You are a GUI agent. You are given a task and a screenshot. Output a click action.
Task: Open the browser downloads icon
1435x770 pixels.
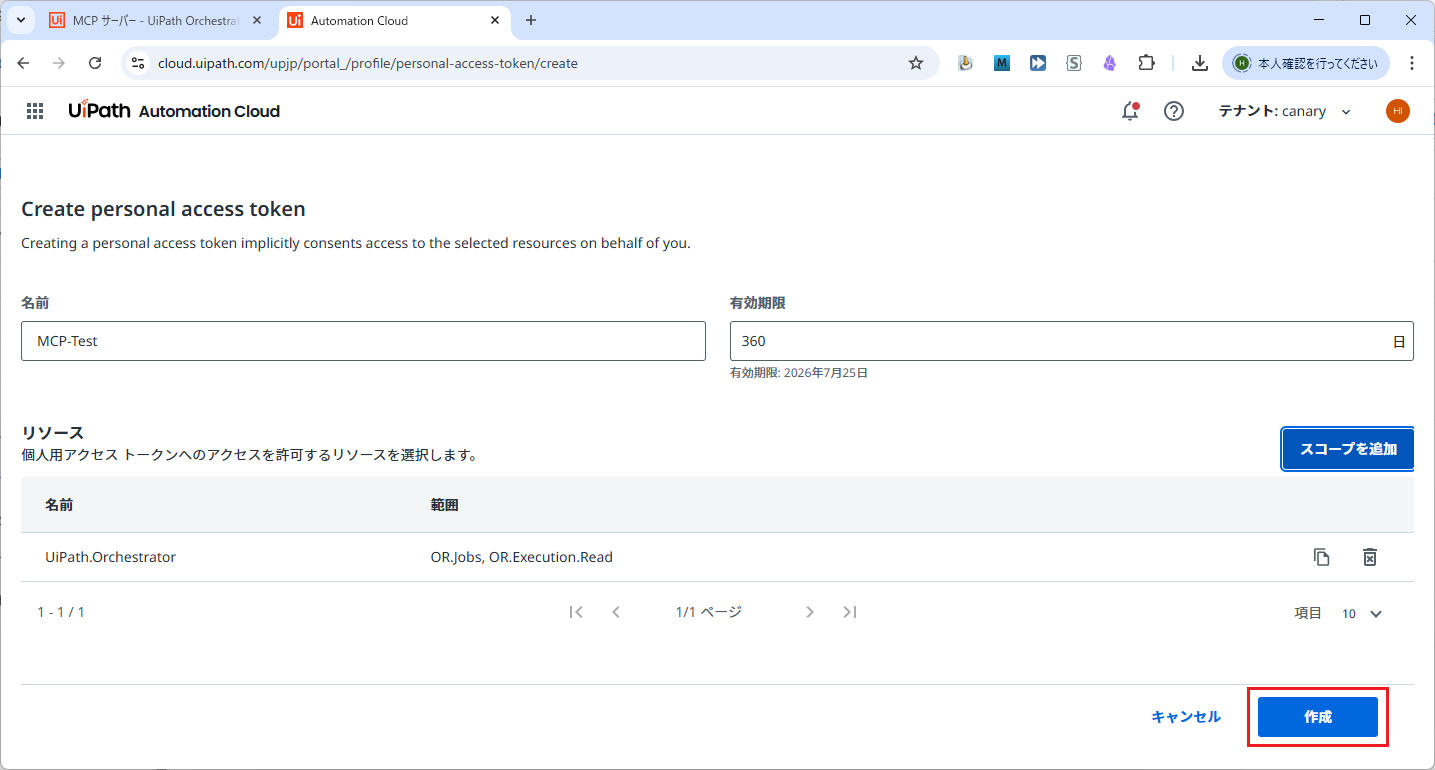tap(1200, 63)
